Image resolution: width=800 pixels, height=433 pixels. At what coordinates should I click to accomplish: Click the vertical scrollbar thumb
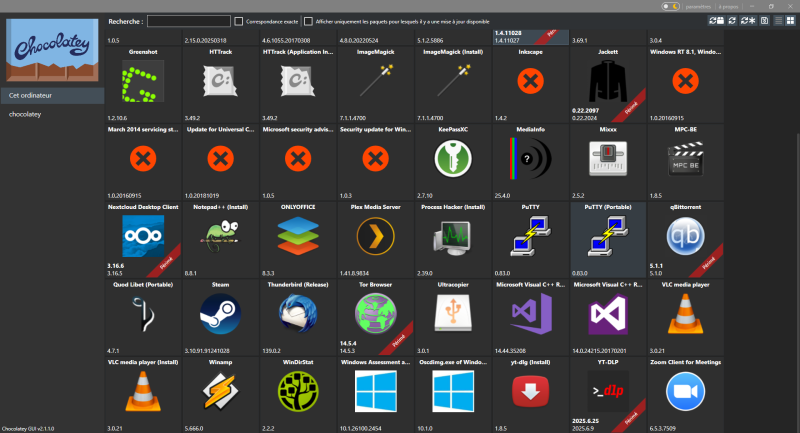coord(797,283)
